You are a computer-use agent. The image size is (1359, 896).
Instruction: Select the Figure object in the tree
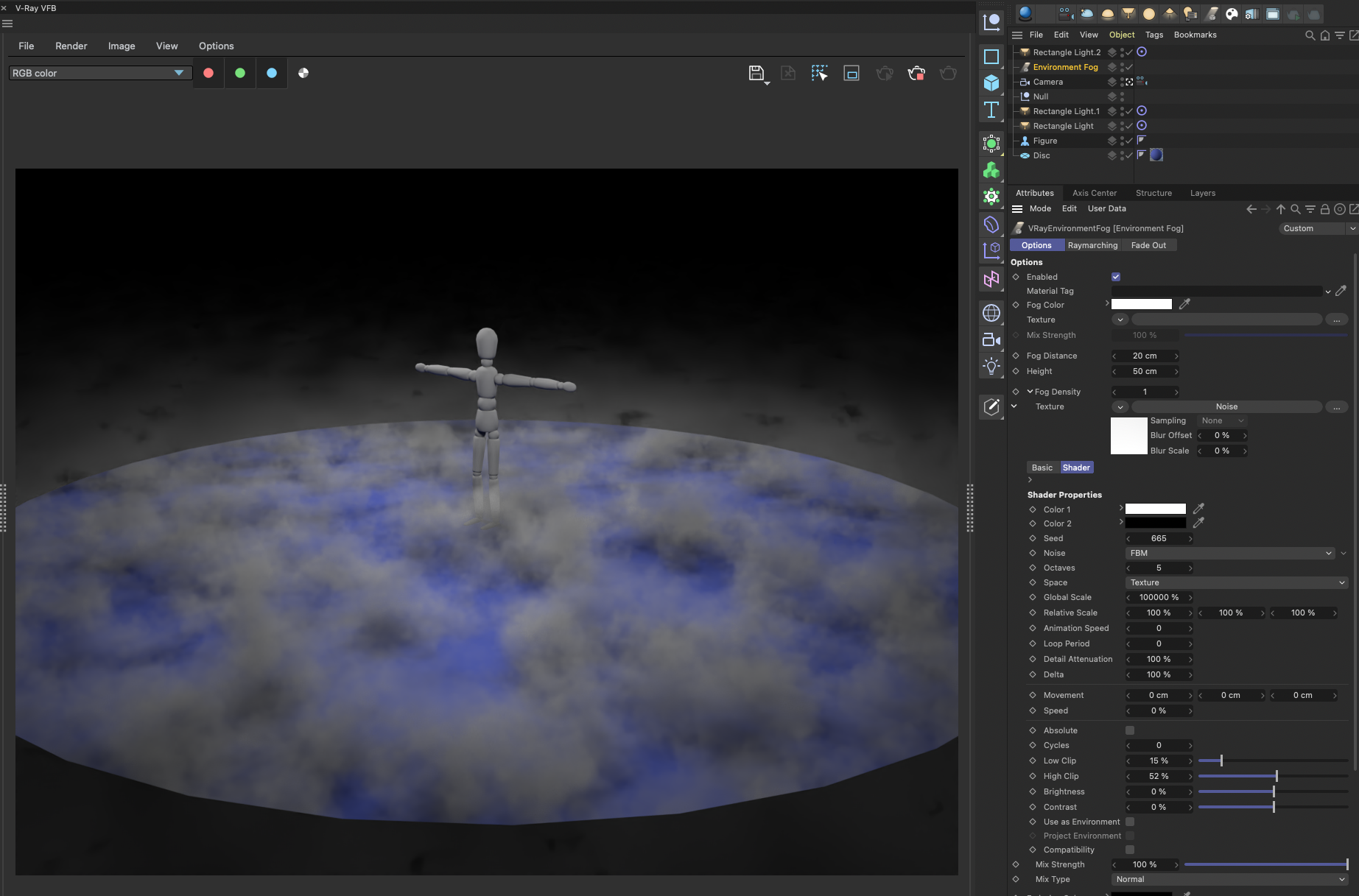[1044, 141]
